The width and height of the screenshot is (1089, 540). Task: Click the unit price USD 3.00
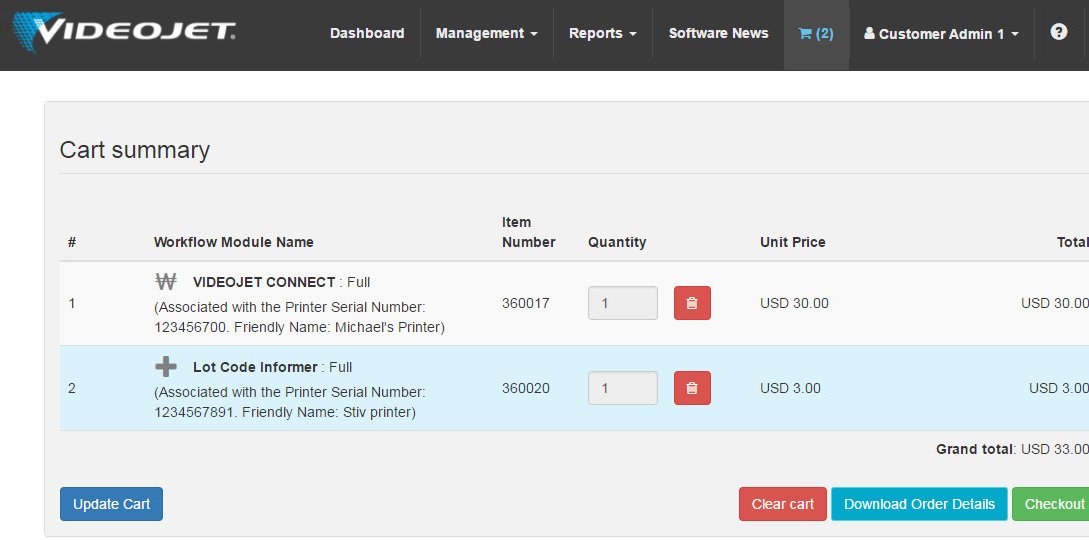790,388
